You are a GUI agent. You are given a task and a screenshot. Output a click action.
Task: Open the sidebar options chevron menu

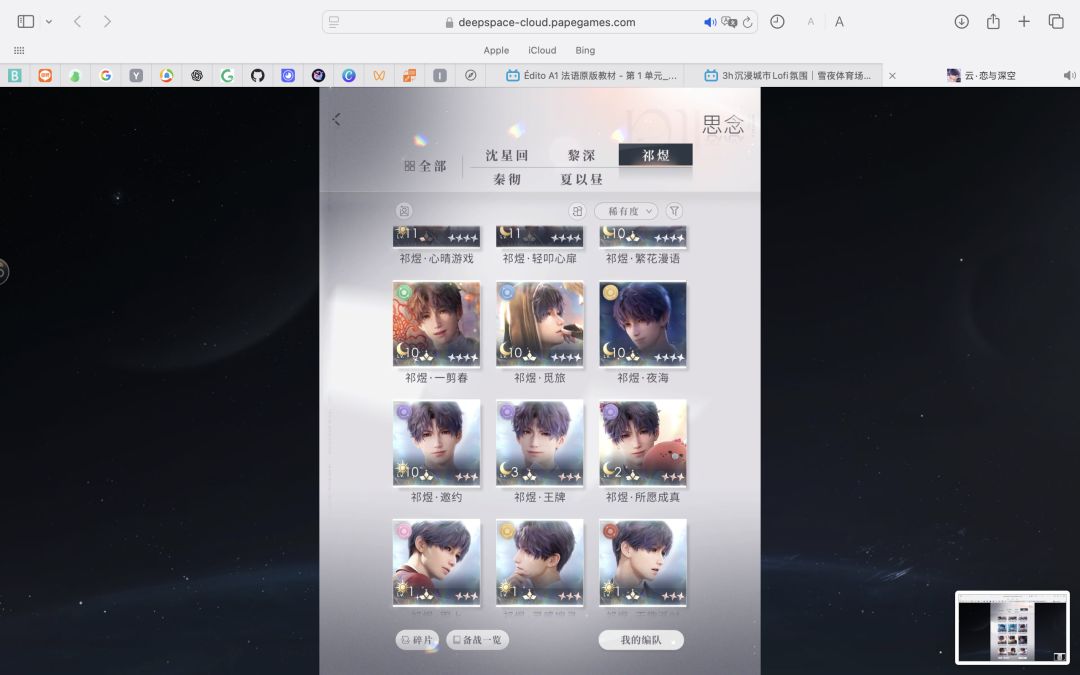pos(49,21)
